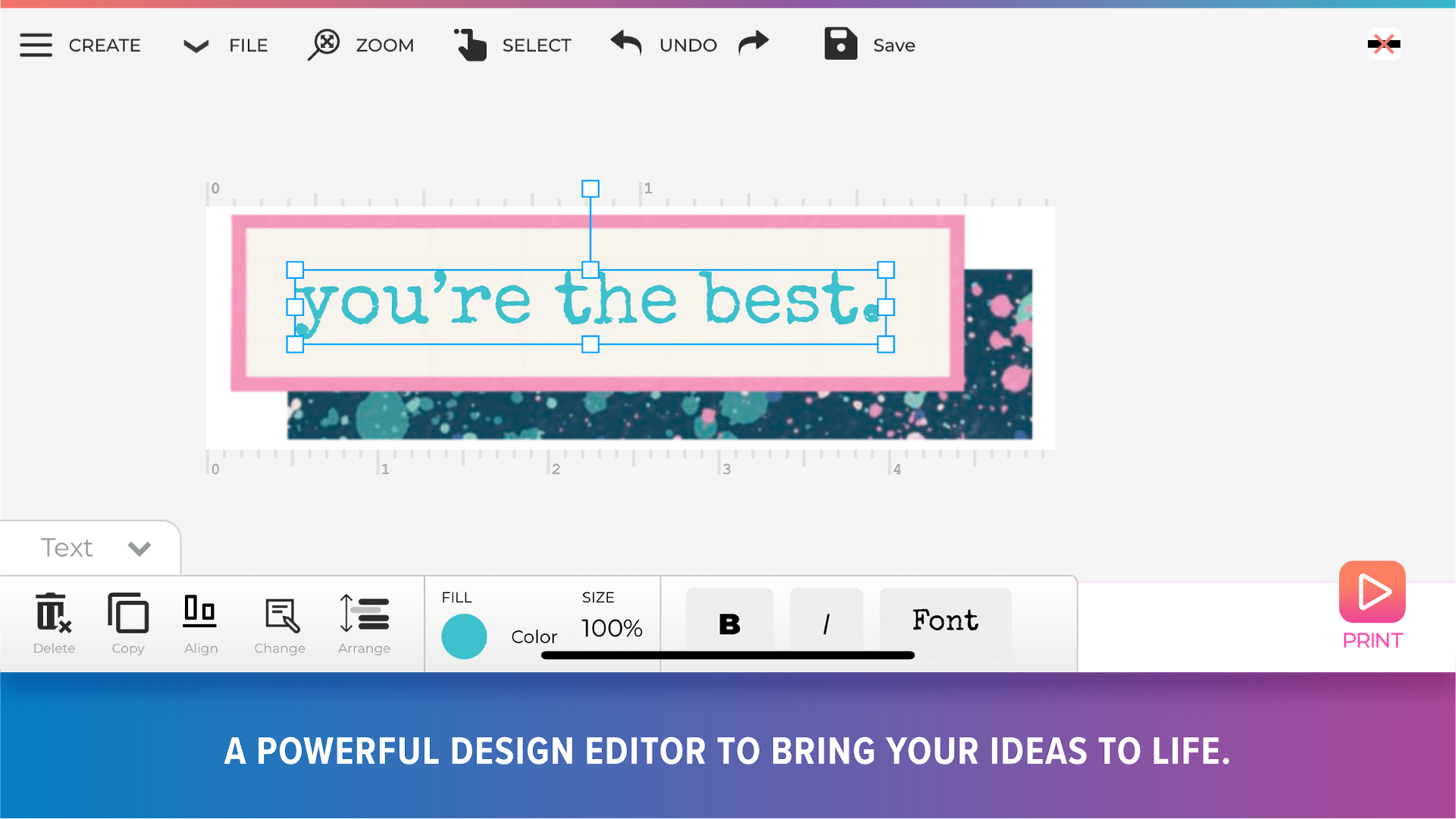The image size is (1456, 819).
Task: Click the UNDO label
Action: click(x=688, y=45)
